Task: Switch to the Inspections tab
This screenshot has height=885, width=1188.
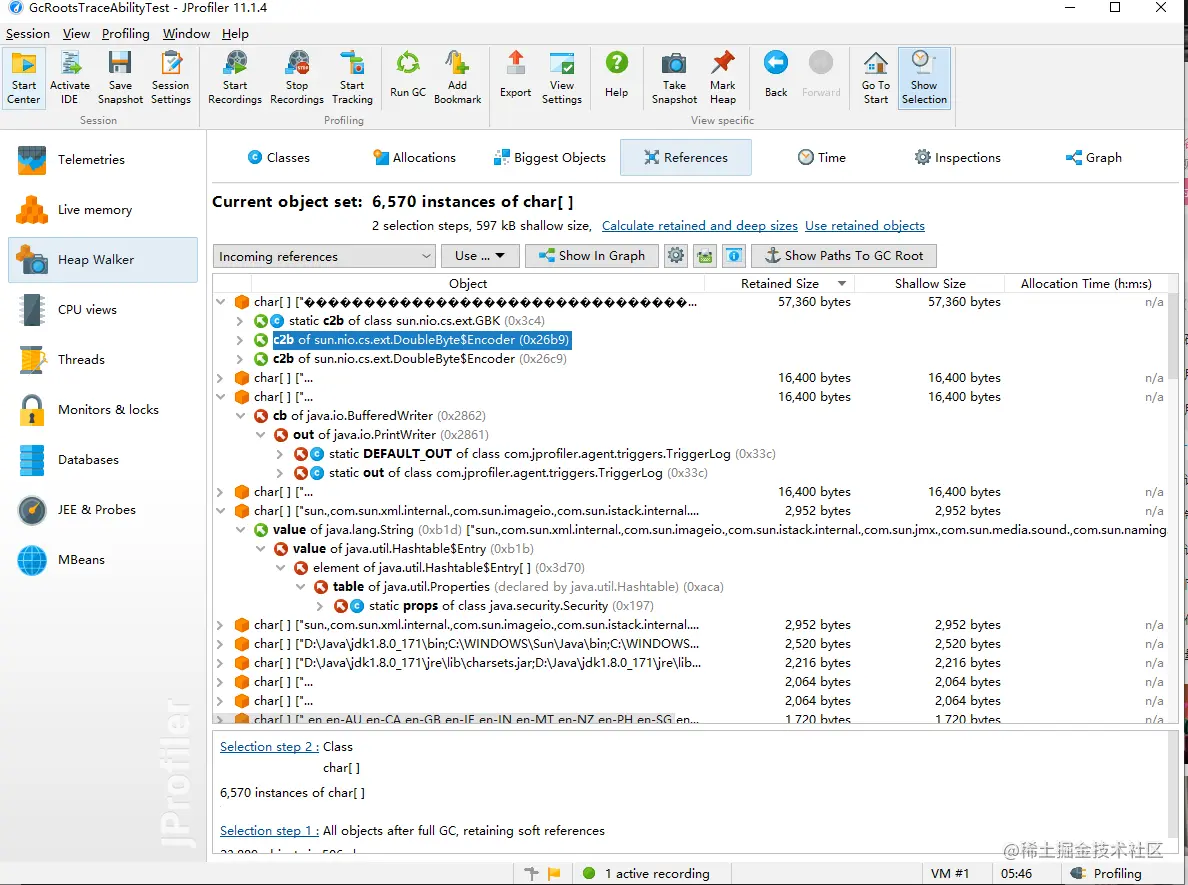Action: pos(958,158)
